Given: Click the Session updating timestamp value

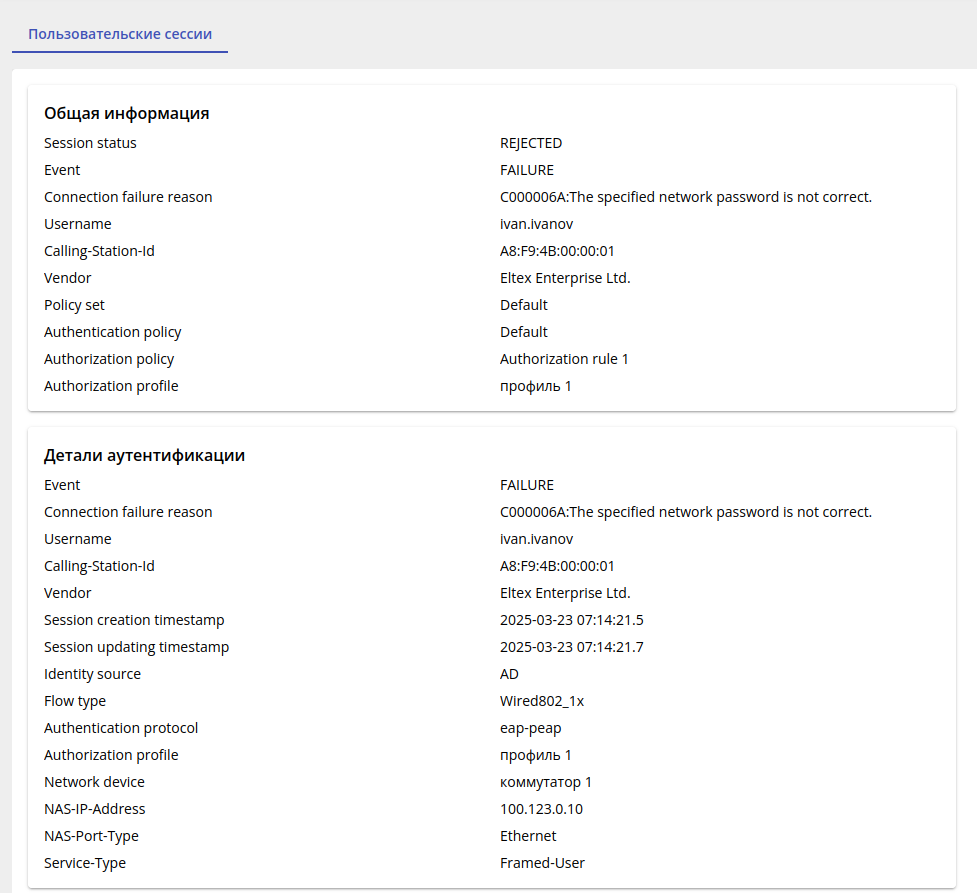Looking at the screenshot, I should tap(571, 647).
